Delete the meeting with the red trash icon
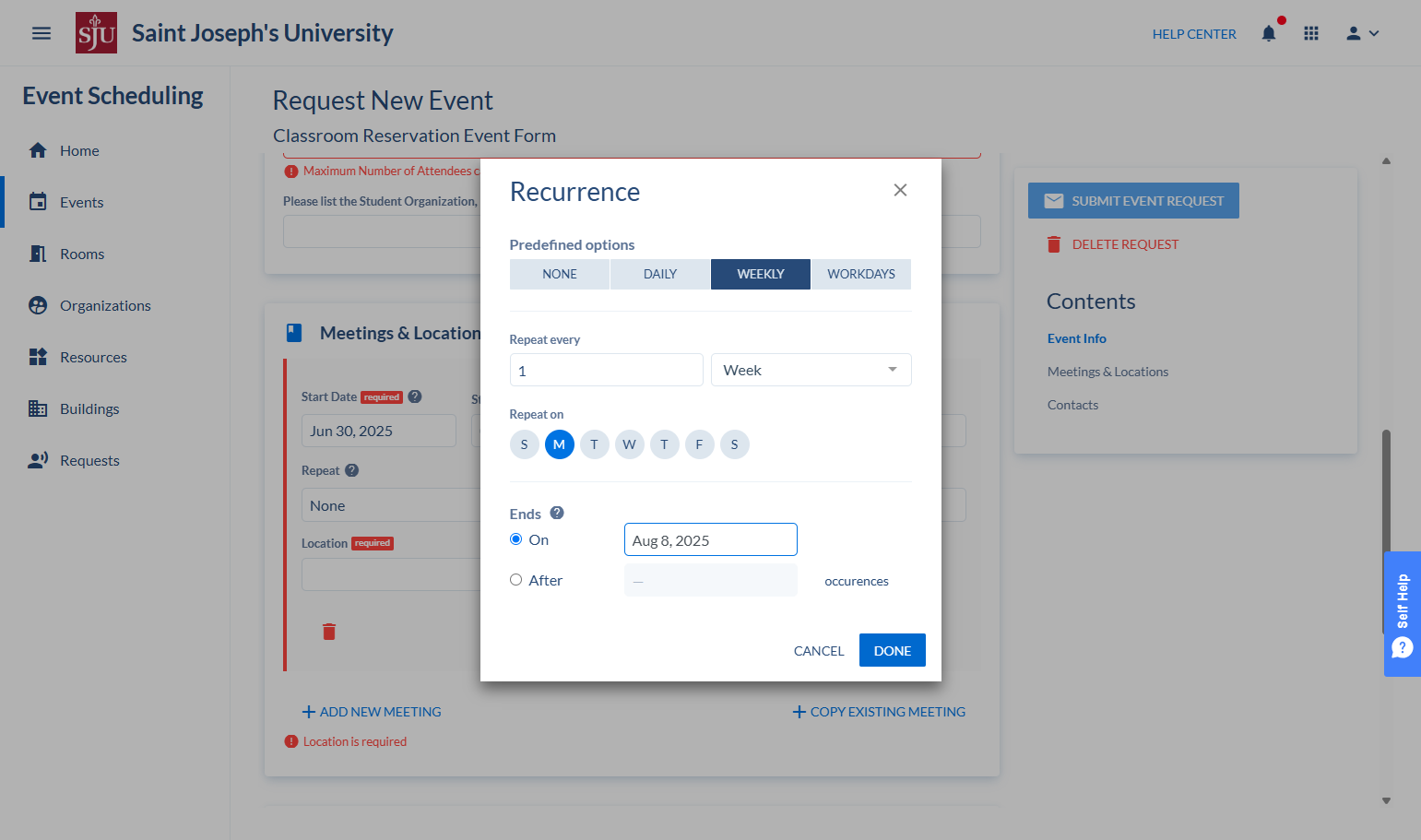 329,632
